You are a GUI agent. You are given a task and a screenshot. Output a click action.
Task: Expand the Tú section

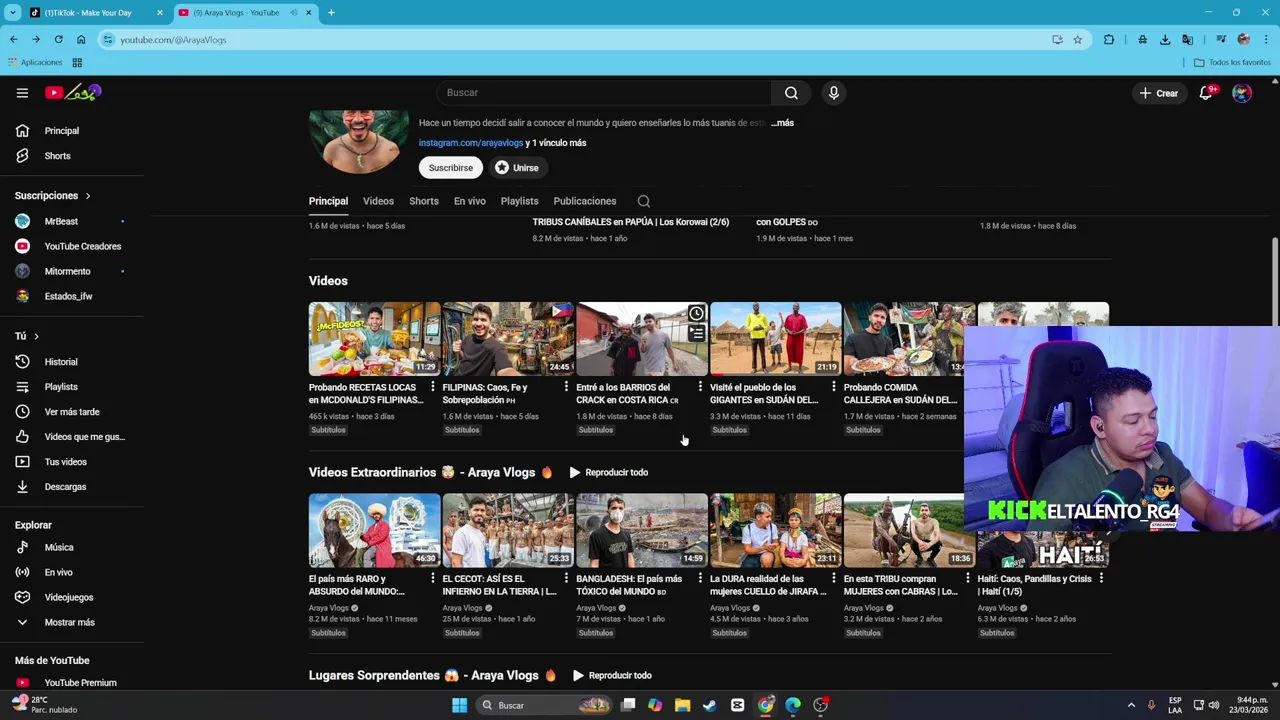(27, 336)
